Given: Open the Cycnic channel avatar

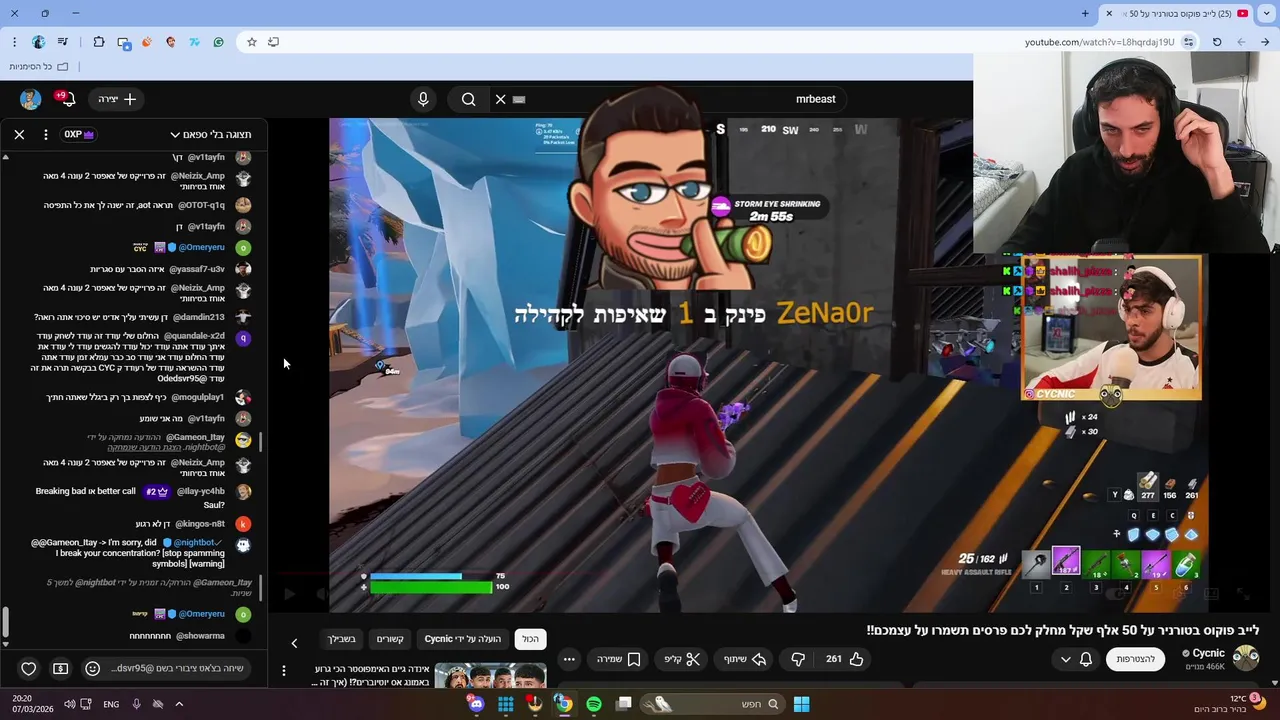Looking at the screenshot, I should coord(1245,658).
